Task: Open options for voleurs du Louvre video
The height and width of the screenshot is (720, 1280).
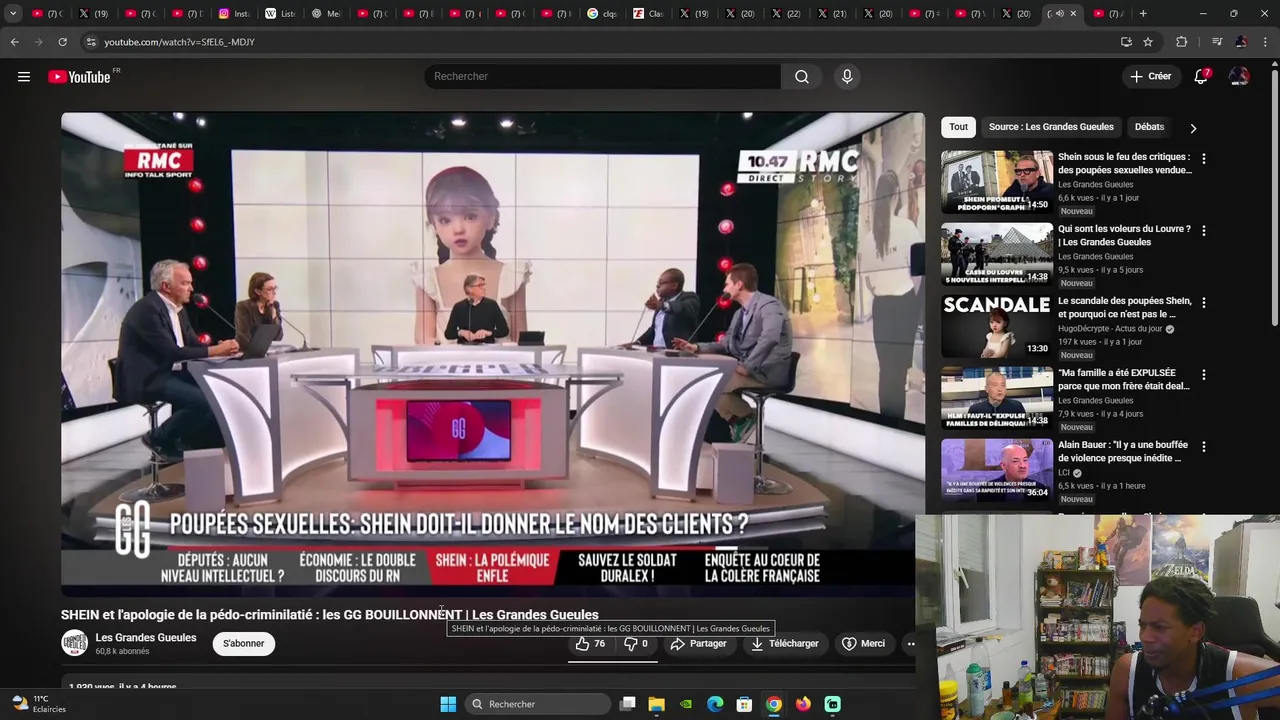Action: point(1204,231)
